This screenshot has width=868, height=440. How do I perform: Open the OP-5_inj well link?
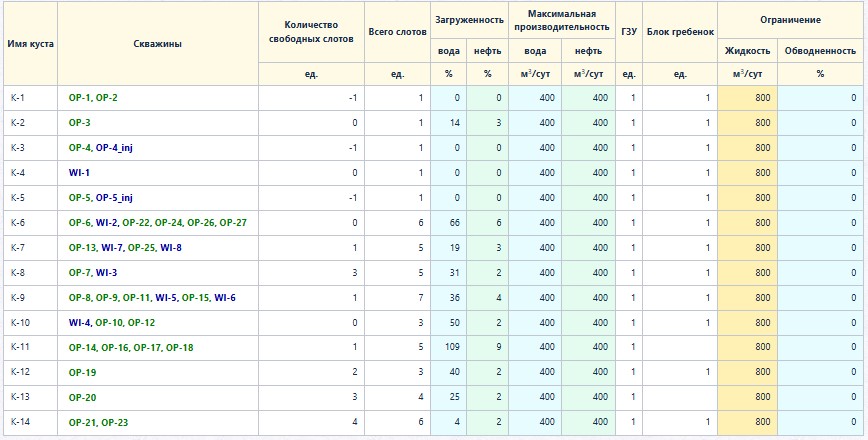coord(114,198)
